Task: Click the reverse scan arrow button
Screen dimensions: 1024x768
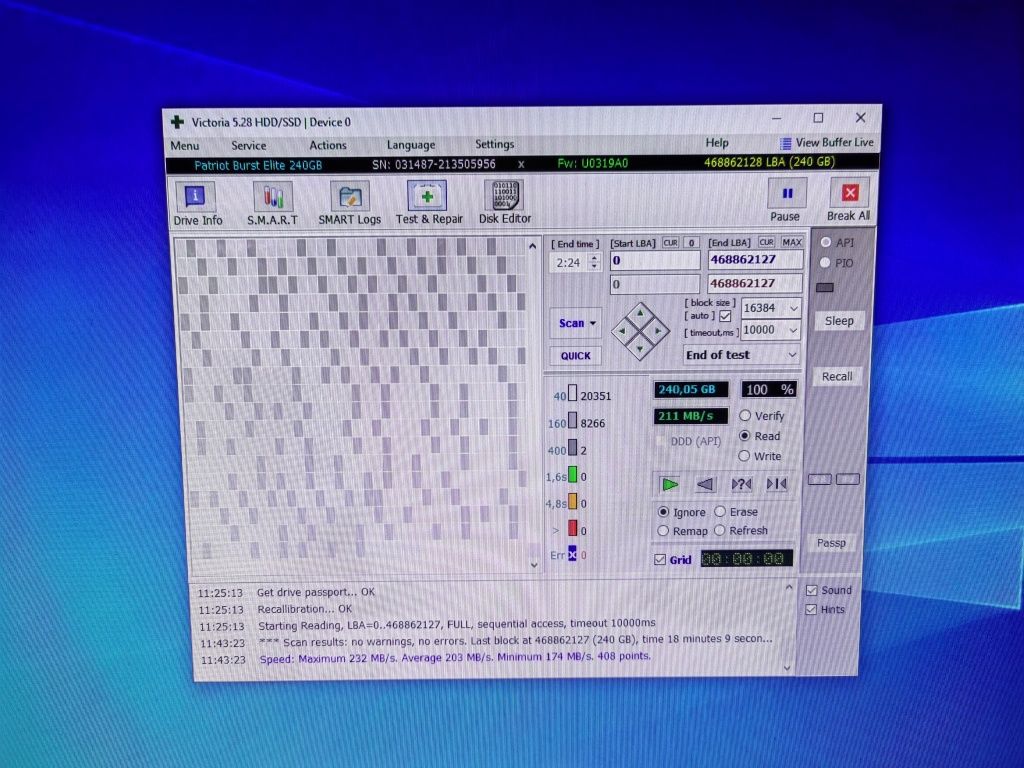Action: tap(705, 485)
